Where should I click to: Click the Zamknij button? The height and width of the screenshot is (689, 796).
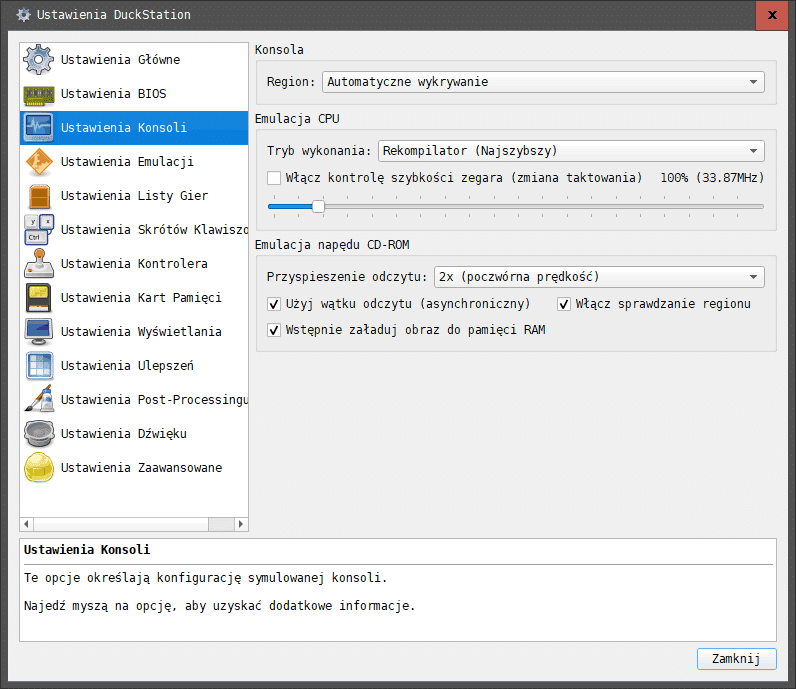736,659
